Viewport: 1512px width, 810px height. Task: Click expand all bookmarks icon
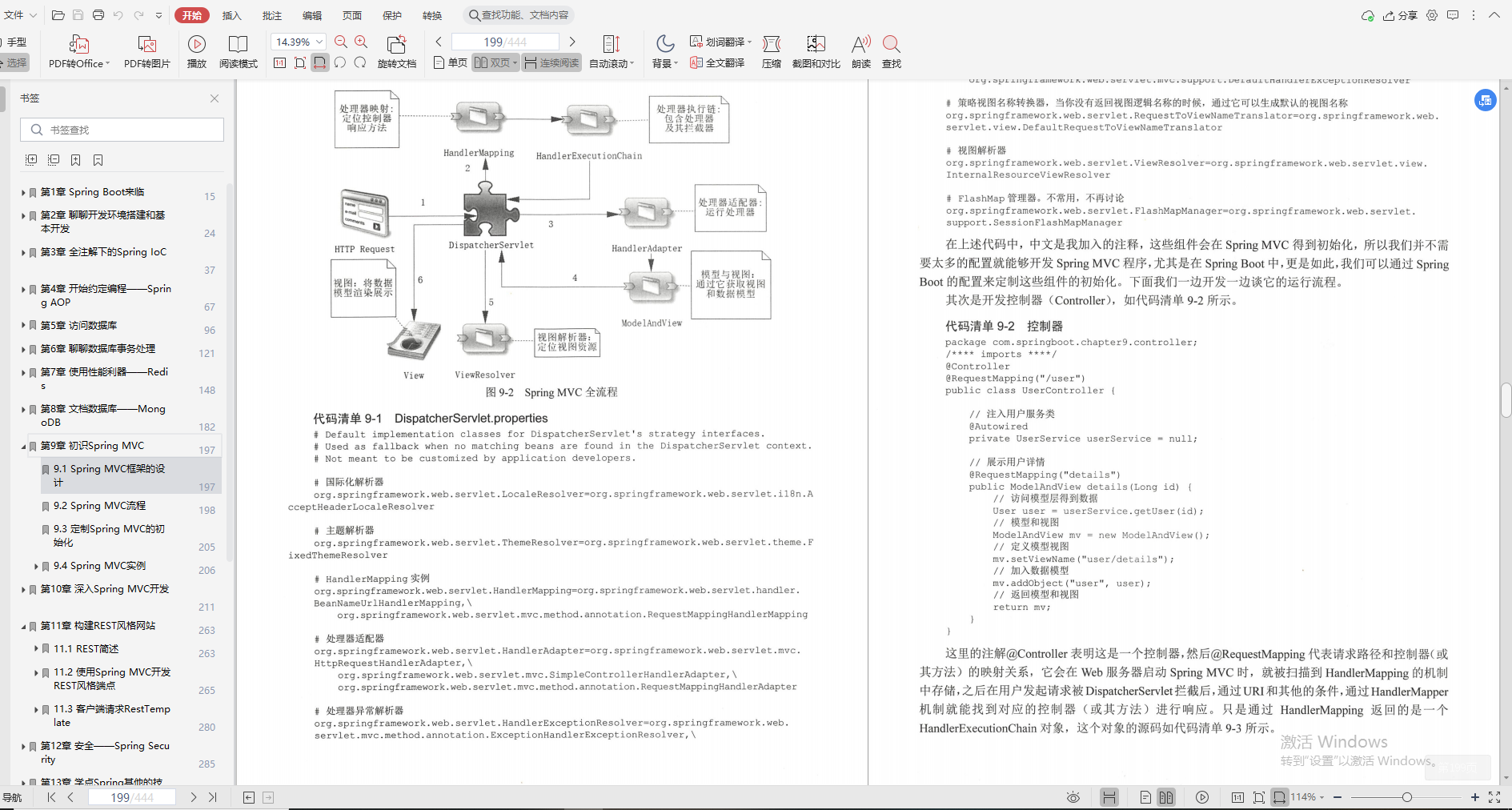point(31,160)
